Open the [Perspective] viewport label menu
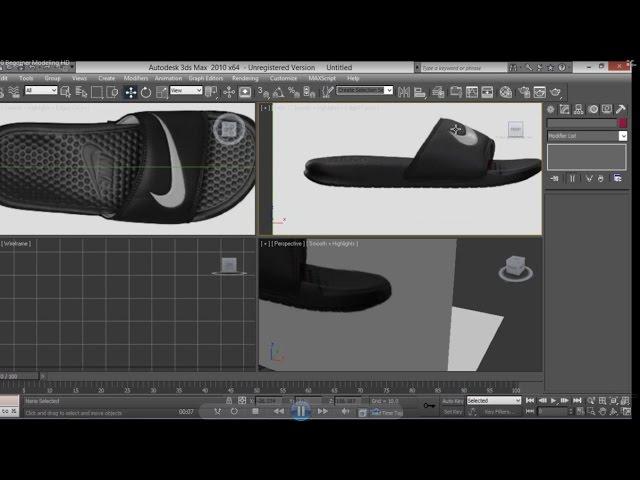Viewport: 640px width, 480px height. (x=288, y=244)
